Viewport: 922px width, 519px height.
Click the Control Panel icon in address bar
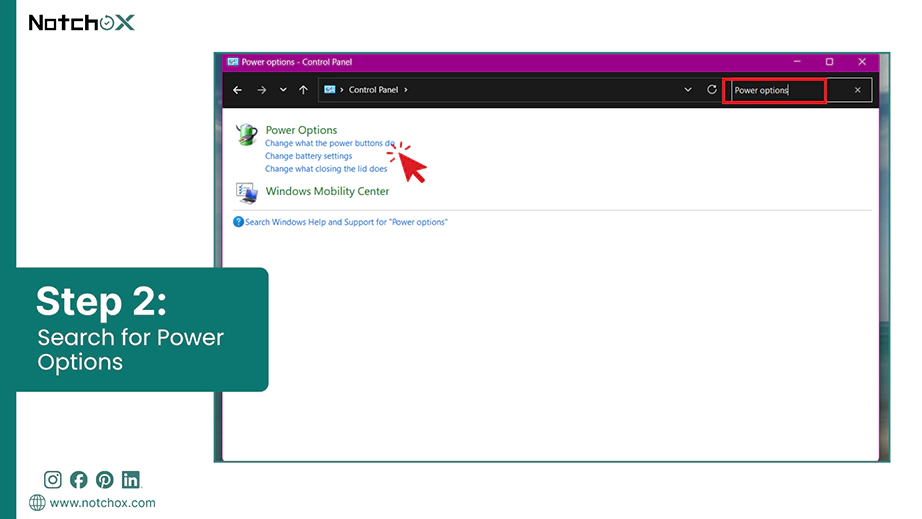pyautogui.click(x=330, y=90)
